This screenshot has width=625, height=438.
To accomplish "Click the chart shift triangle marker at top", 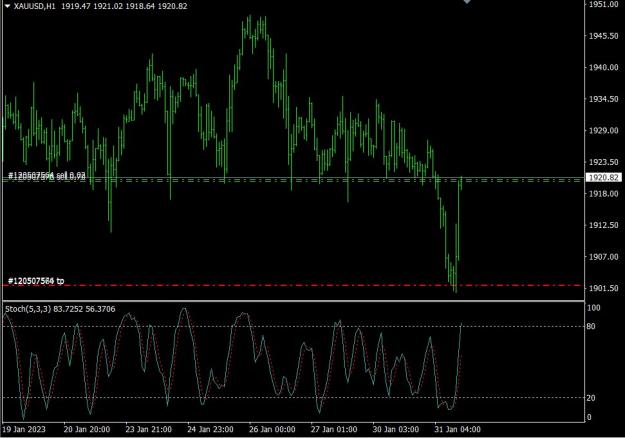I will point(467,2).
